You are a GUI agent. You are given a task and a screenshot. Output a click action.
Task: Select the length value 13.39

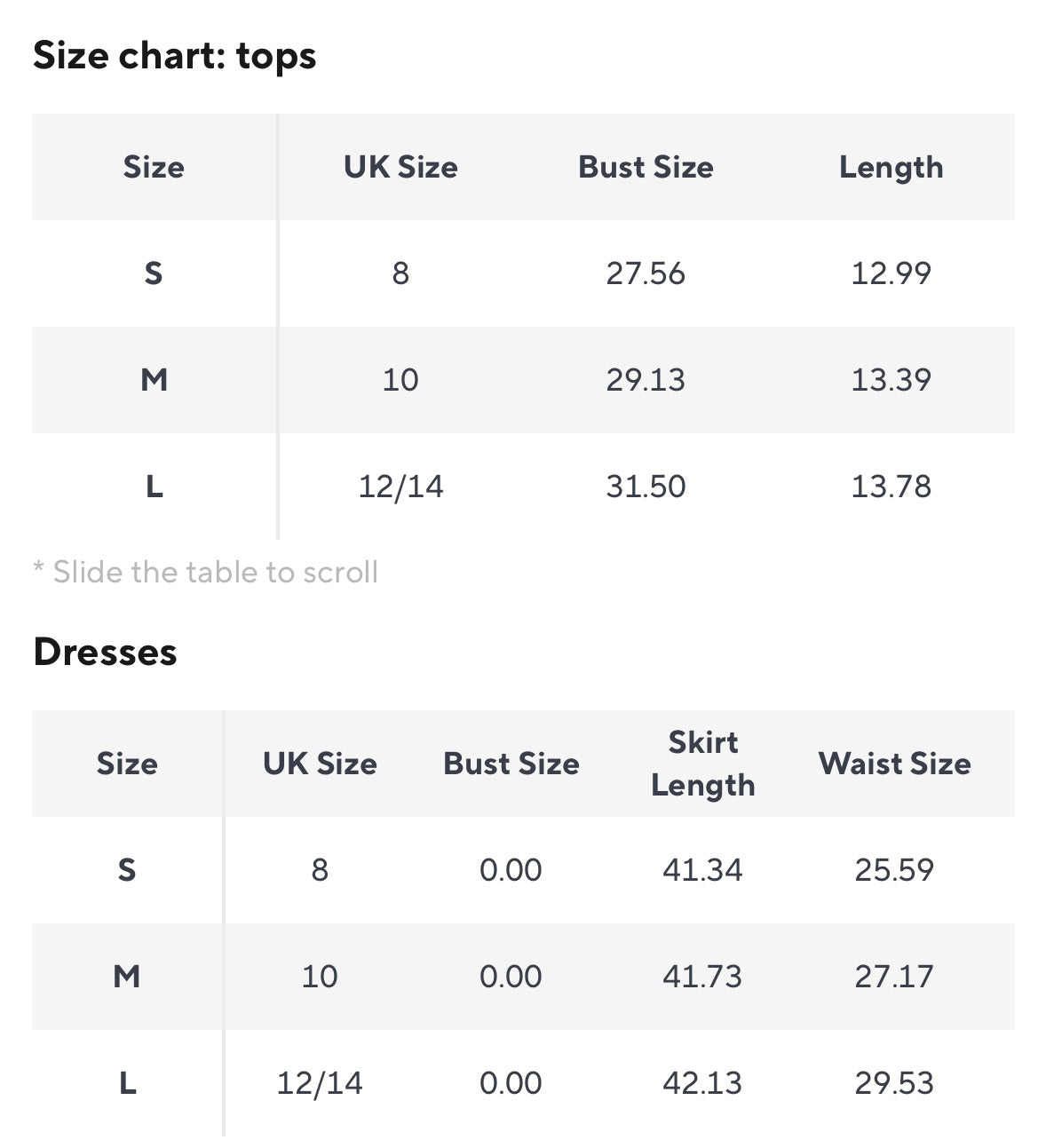[891, 380]
